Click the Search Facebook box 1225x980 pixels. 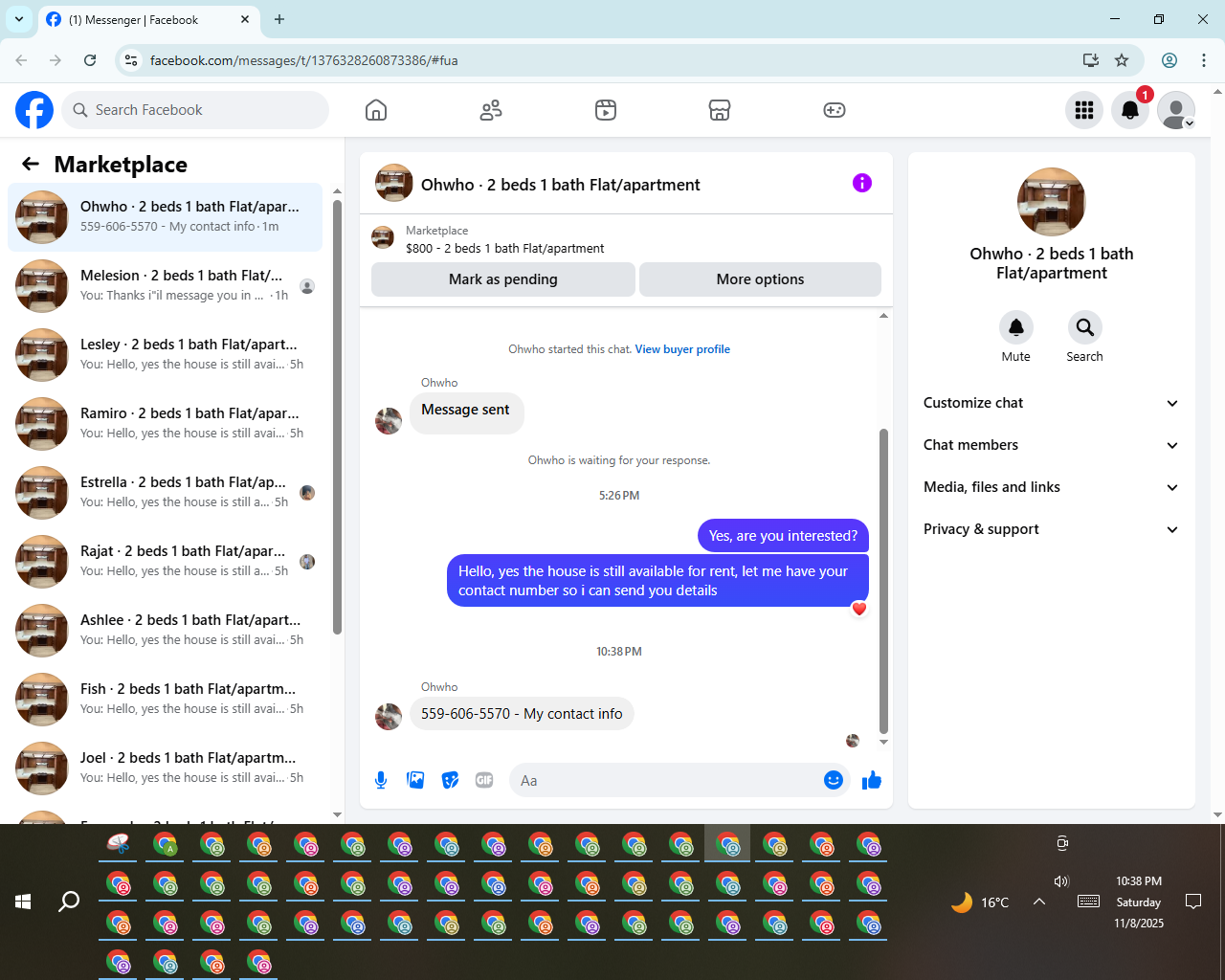195,110
